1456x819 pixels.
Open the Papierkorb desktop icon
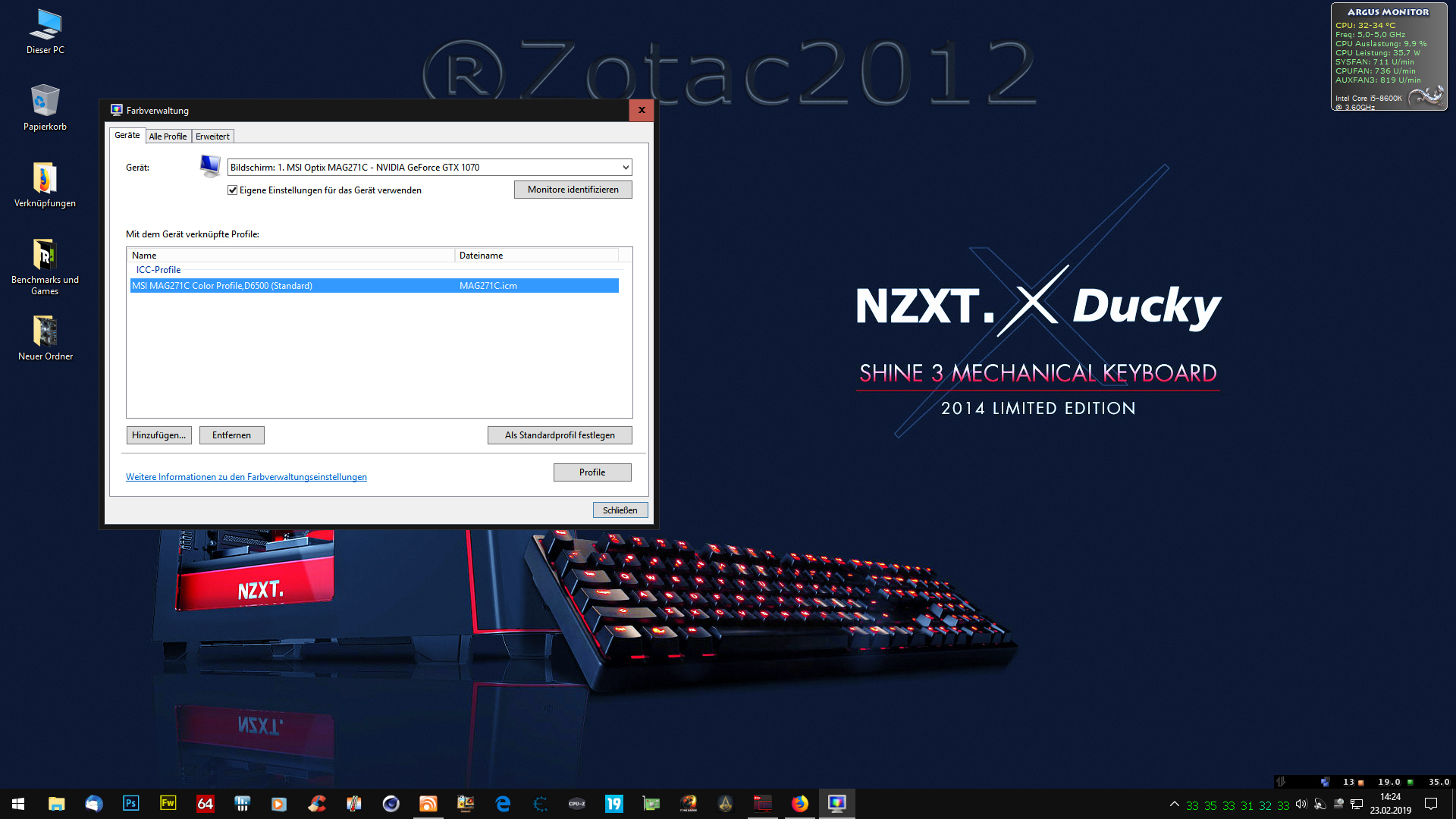(45, 108)
